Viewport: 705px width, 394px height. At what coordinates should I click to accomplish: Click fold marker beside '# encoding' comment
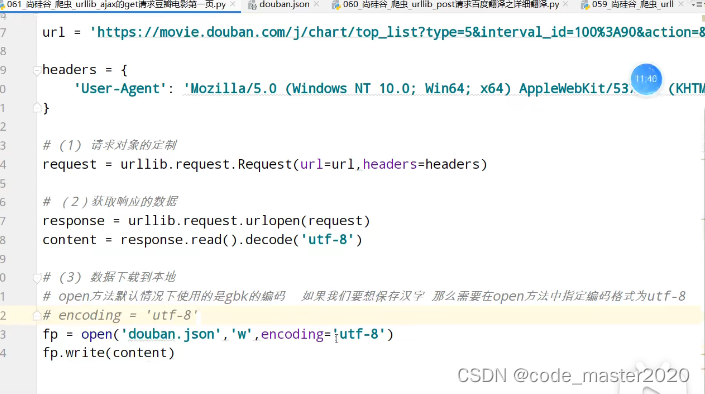tap(37, 315)
